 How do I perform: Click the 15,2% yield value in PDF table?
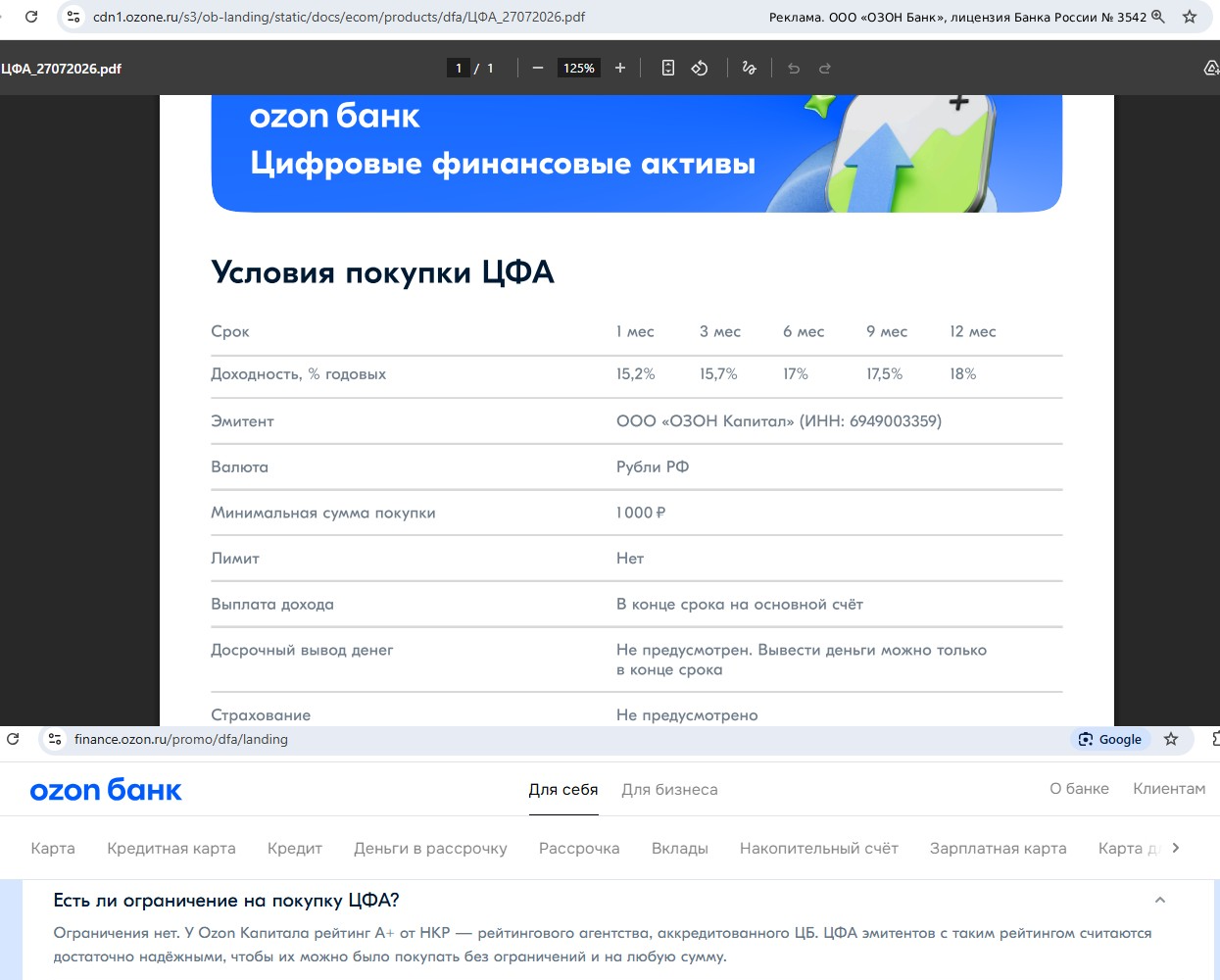click(635, 373)
